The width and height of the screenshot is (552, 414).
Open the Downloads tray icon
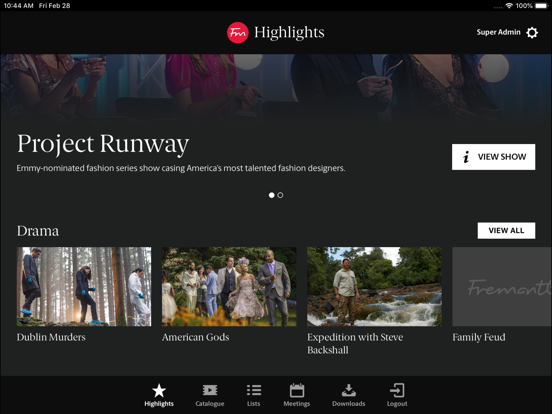[349, 390]
